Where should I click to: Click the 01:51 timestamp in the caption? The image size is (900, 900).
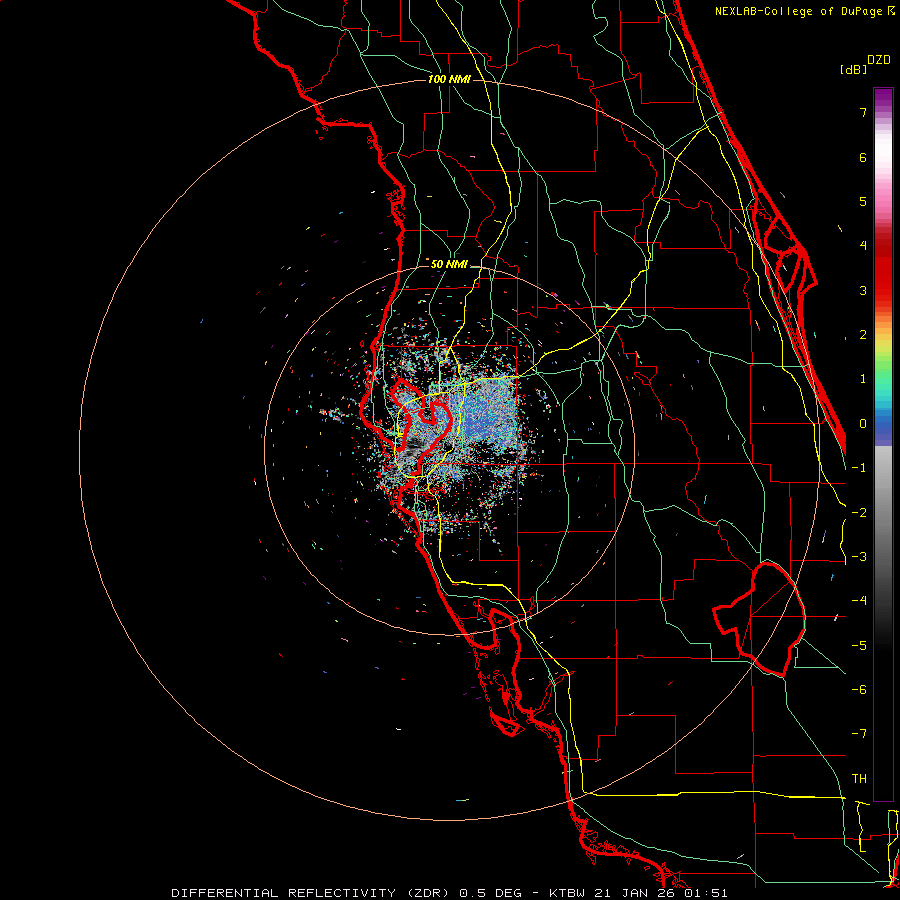(706, 893)
